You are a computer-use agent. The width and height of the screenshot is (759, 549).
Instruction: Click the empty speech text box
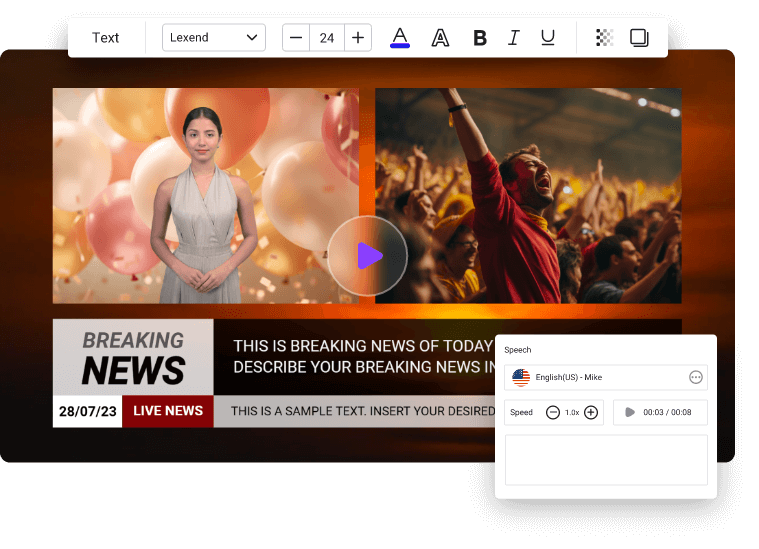coord(606,460)
